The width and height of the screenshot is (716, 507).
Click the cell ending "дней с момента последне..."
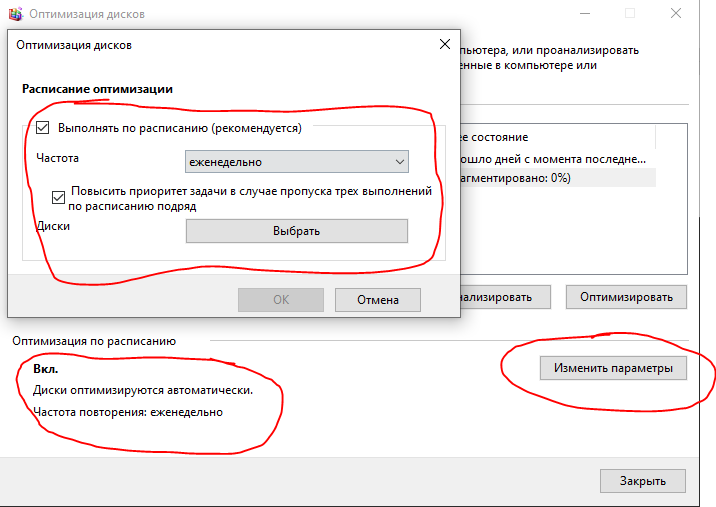tap(553, 159)
